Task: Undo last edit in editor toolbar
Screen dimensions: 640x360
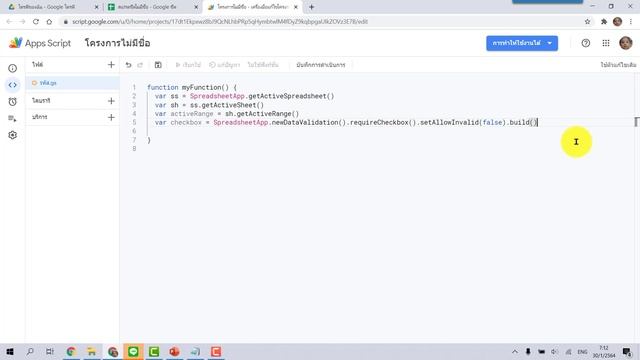Action: coord(129,65)
